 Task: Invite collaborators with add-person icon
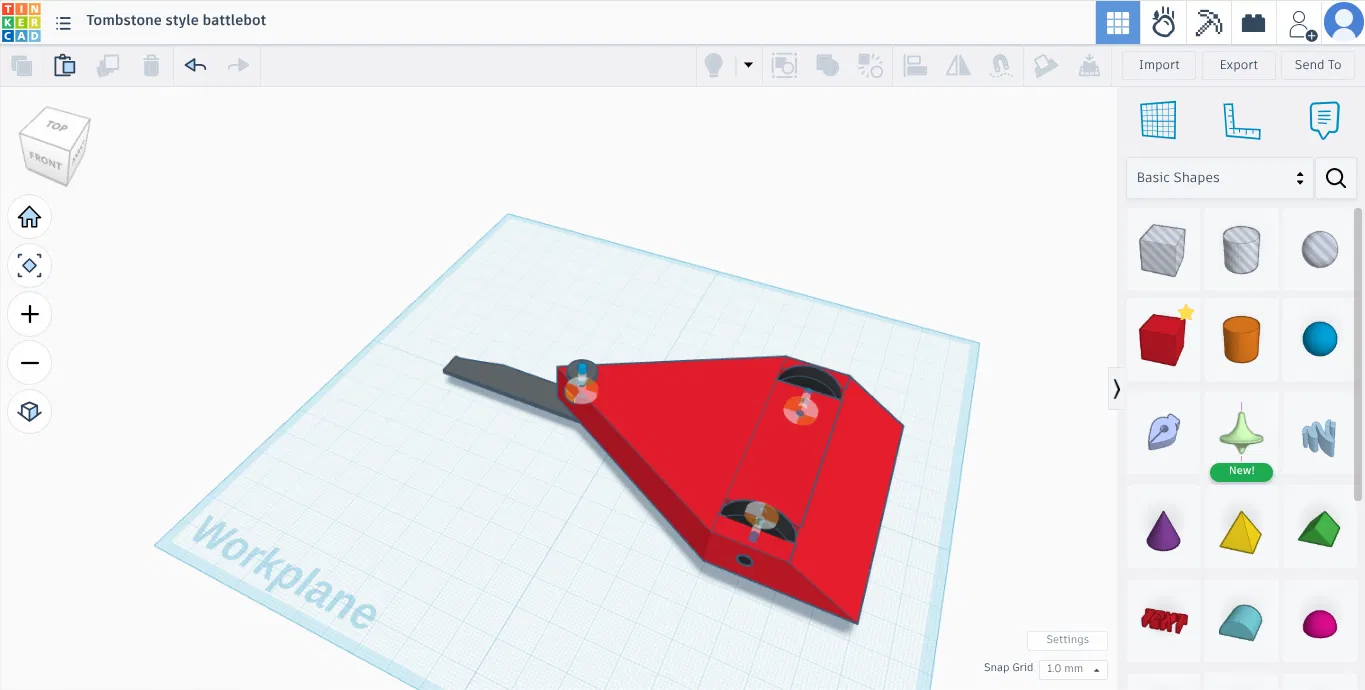click(1300, 23)
